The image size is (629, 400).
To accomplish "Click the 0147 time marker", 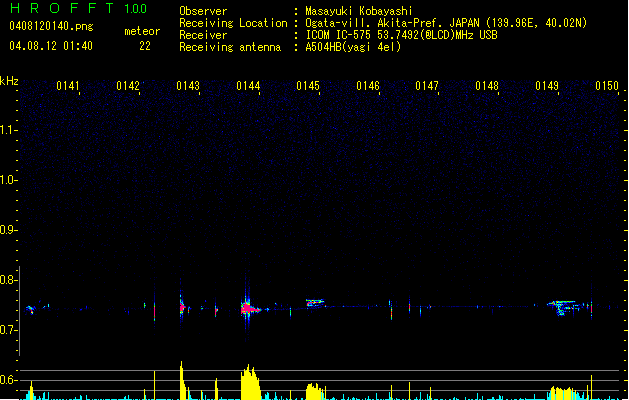I will pos(427,86).
